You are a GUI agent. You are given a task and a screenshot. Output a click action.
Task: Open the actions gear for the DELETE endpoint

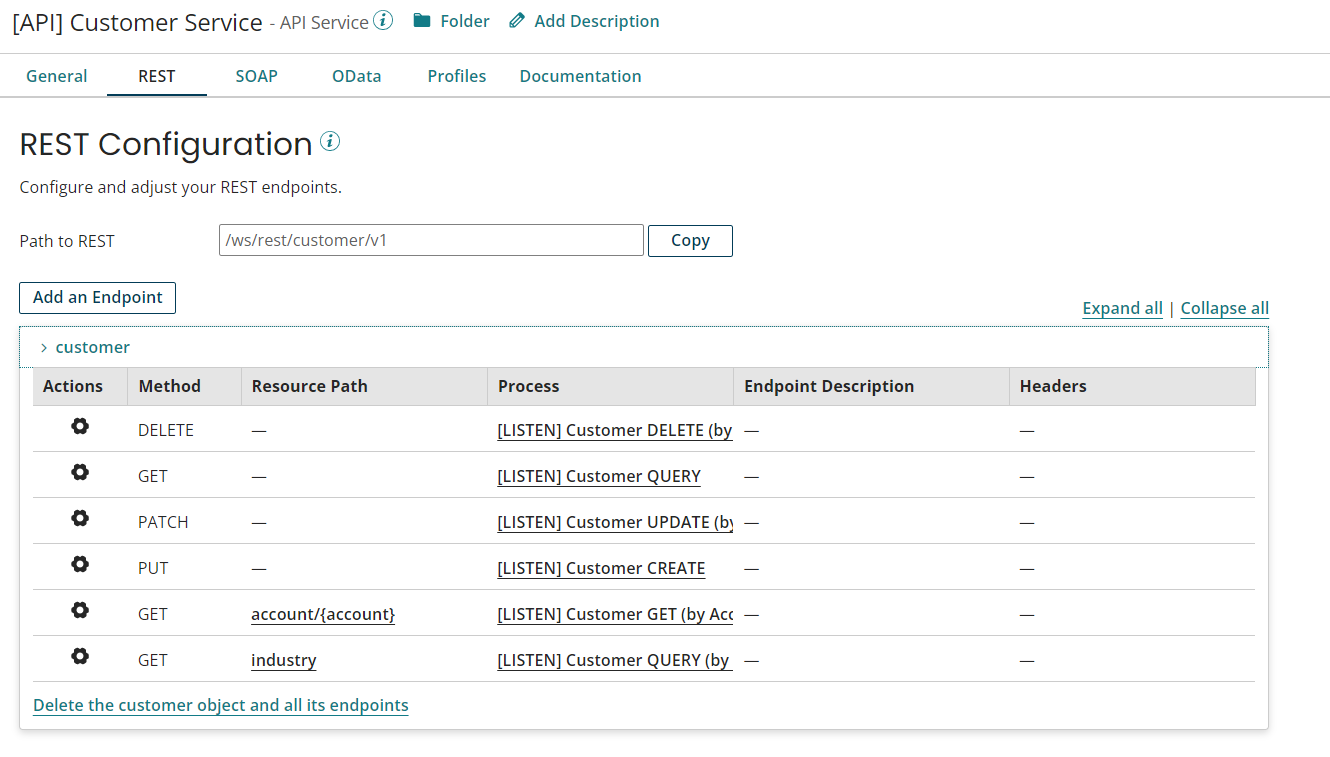[x=79, y=426]
